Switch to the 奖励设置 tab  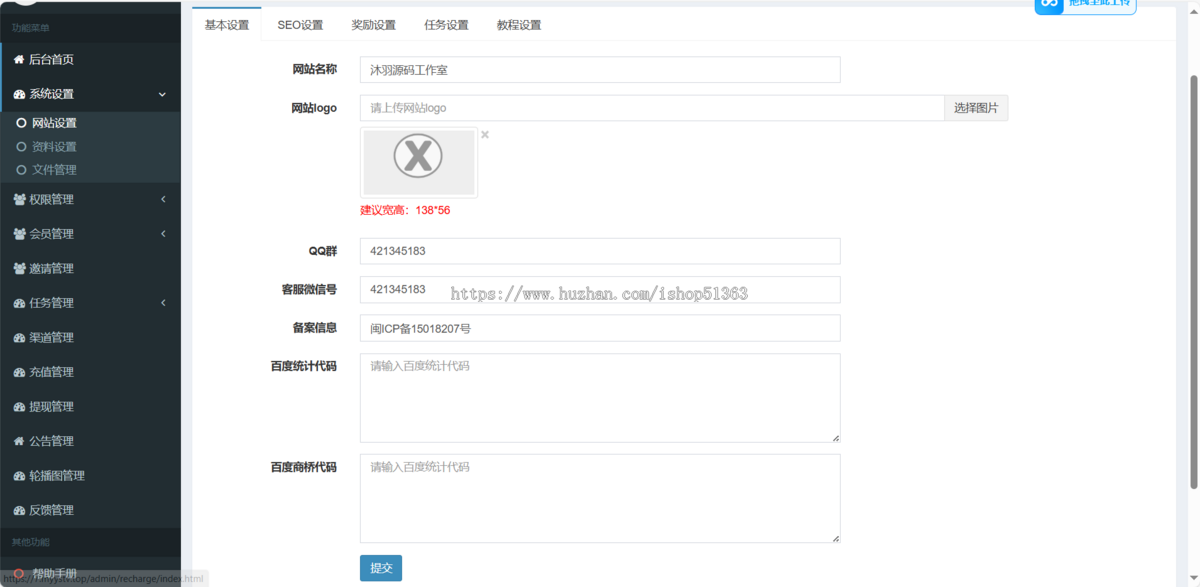coord(373,25)
